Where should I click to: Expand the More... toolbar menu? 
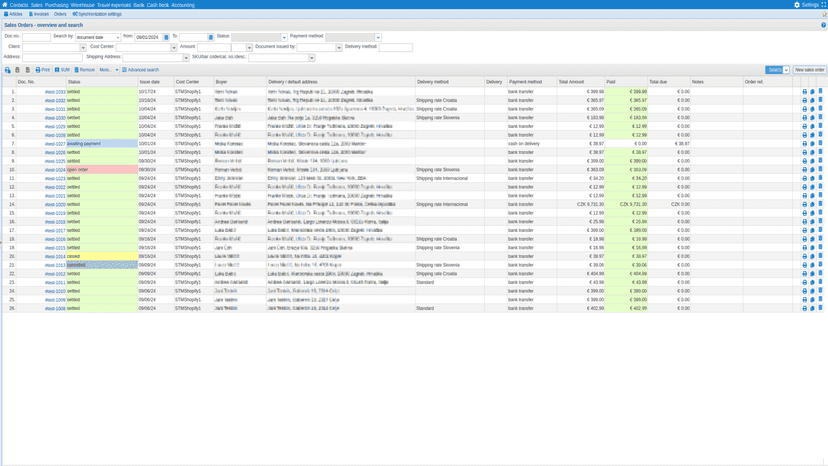click(x=109, y=70)
